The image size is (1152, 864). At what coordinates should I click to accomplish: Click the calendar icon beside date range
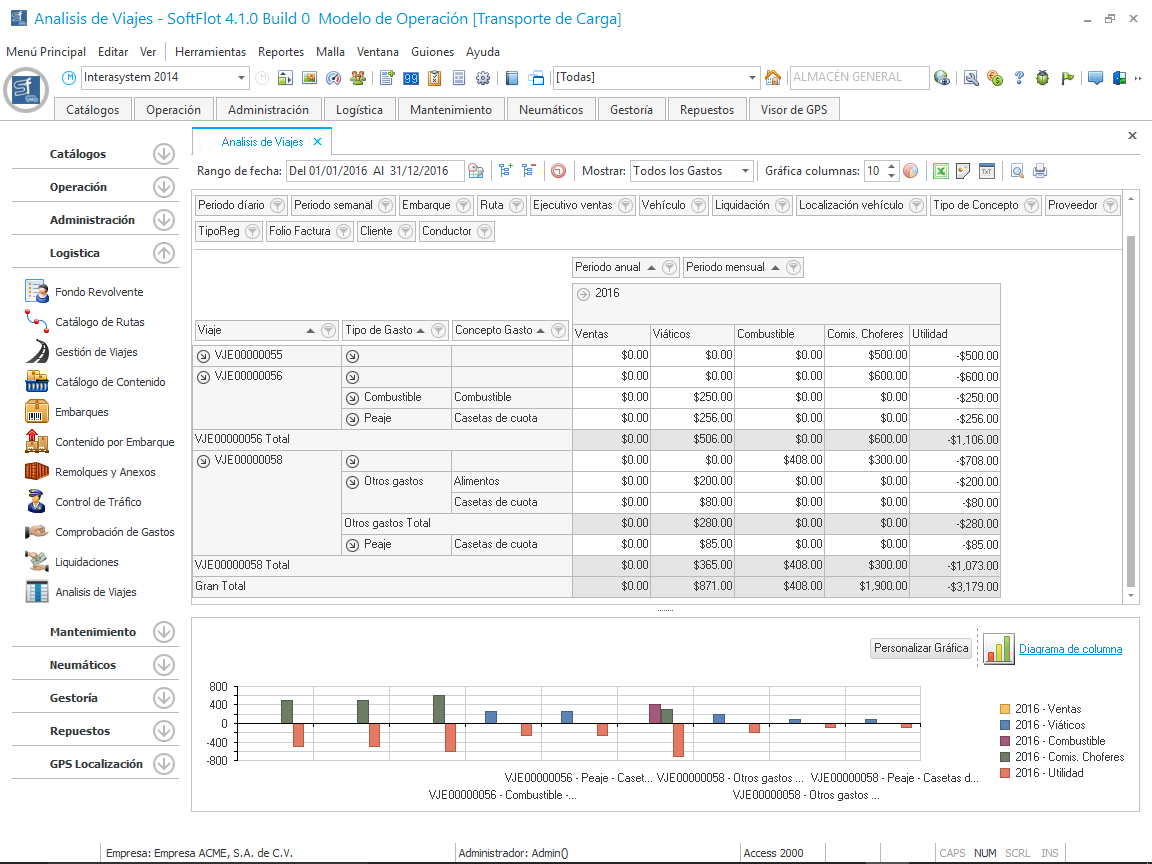pos(476,171)
